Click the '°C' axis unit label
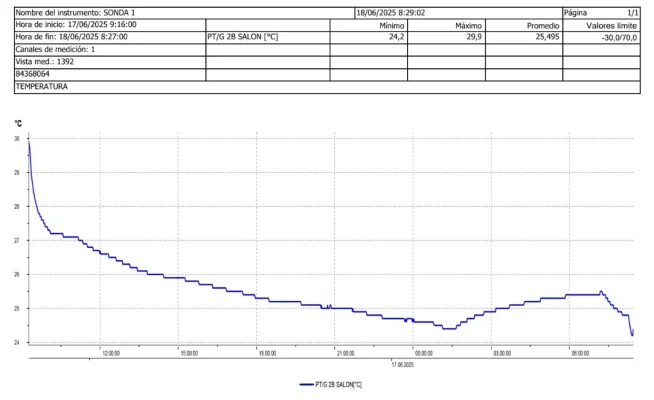The width and height of the screenshot is (654, 400). pos(18,123)
